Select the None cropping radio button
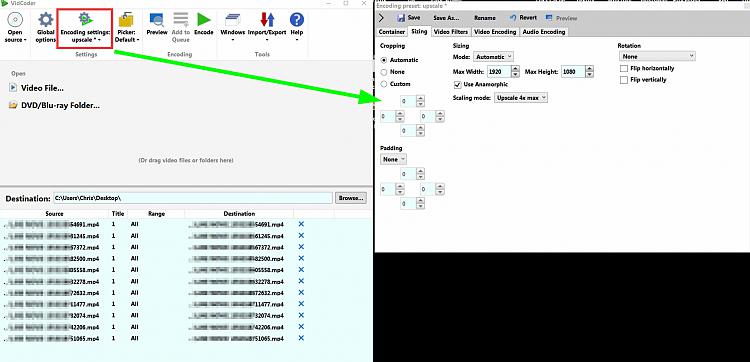The width and height of the screenshot is (750, 362). point(384,72)
